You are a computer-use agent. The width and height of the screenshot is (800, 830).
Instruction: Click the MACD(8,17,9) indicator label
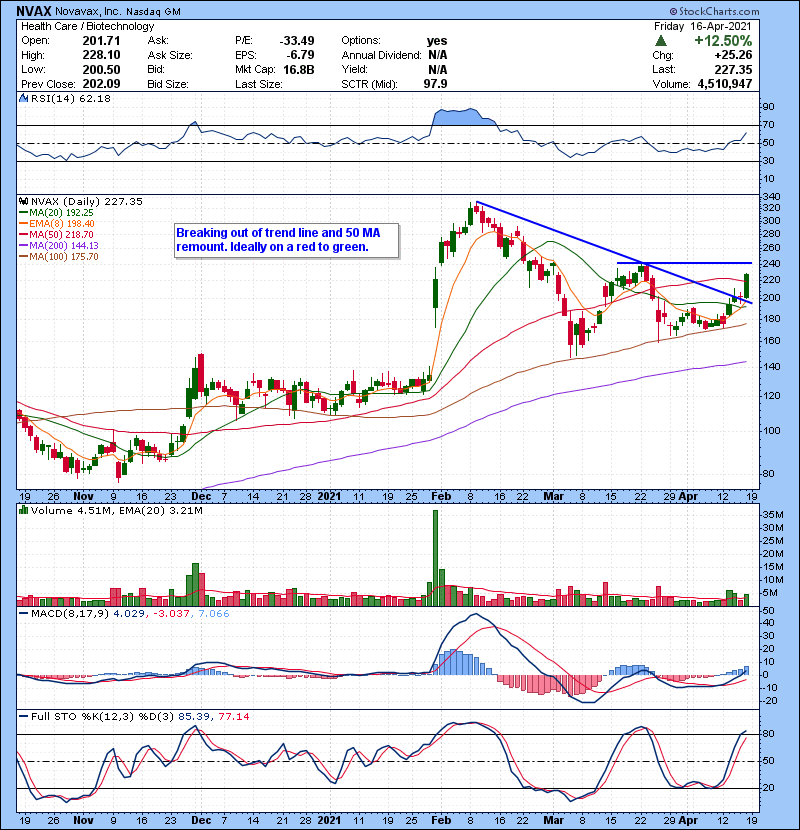70,614
